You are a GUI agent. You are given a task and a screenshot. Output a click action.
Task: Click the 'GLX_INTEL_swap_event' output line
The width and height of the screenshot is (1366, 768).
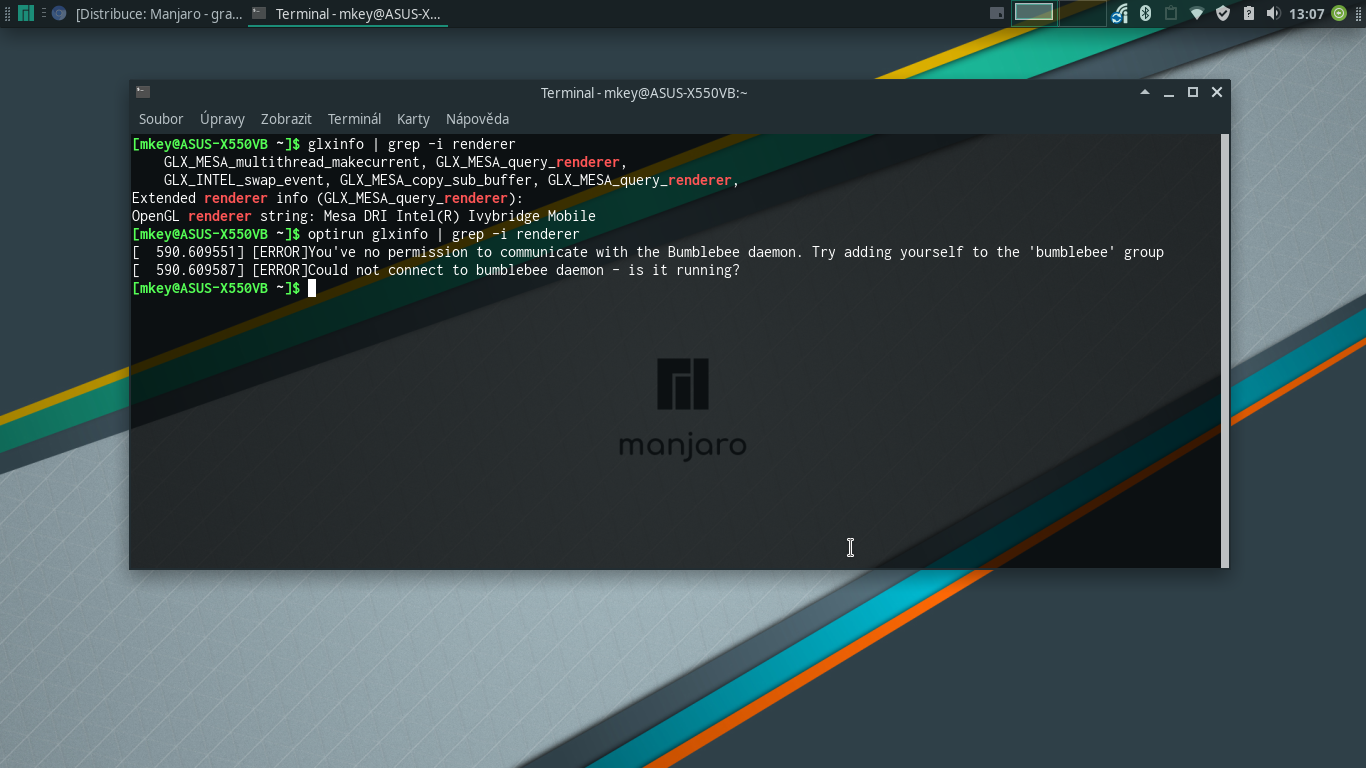click(451, 180)
